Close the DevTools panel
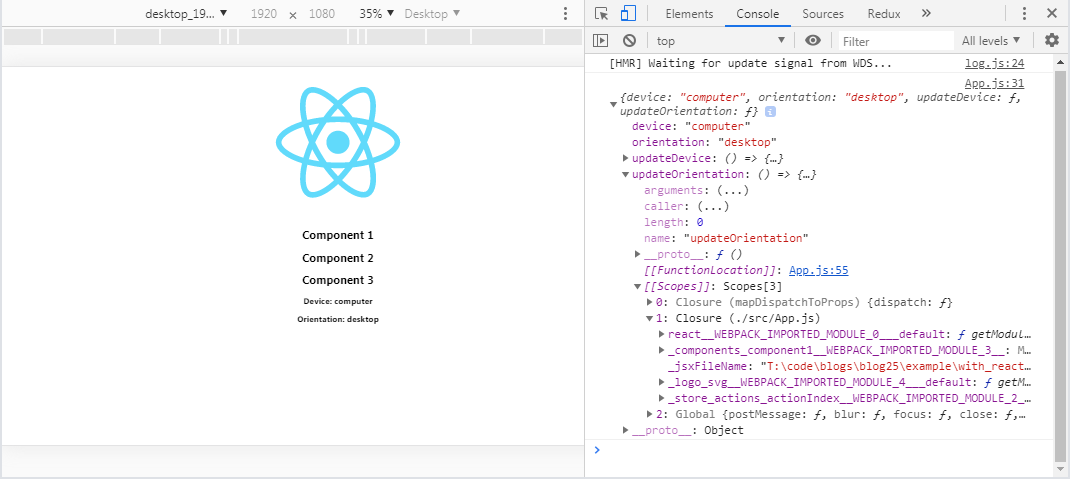Viewport: 1070px width, 479px height. [1052, 14]
